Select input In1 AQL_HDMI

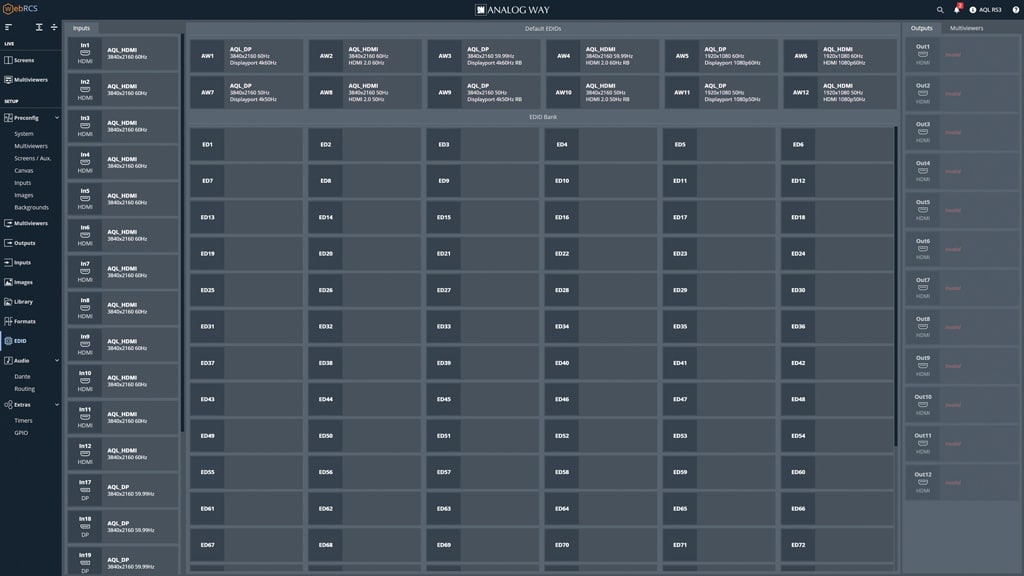(x=122, y=53)
